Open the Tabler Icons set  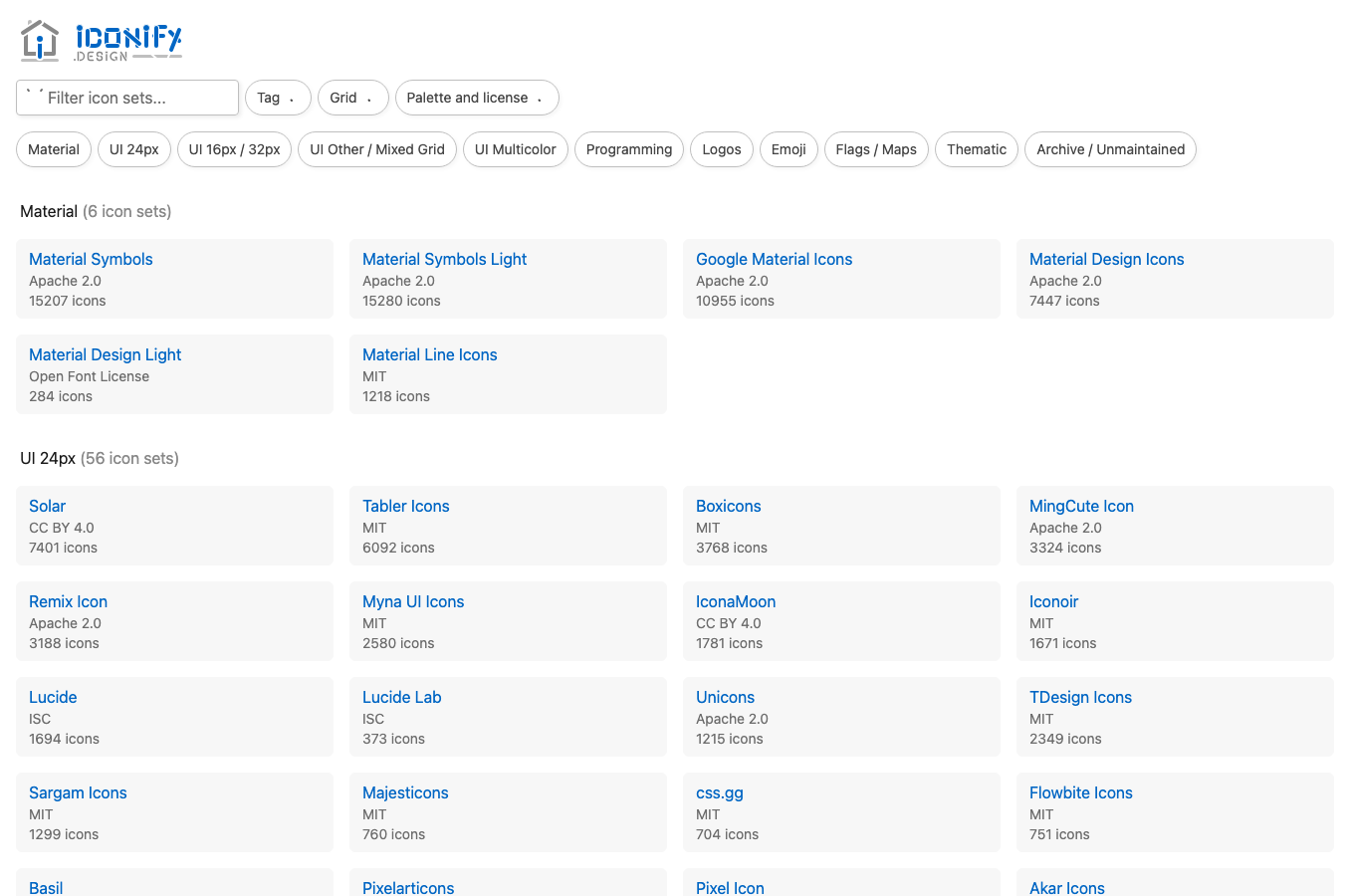(405, 506)
